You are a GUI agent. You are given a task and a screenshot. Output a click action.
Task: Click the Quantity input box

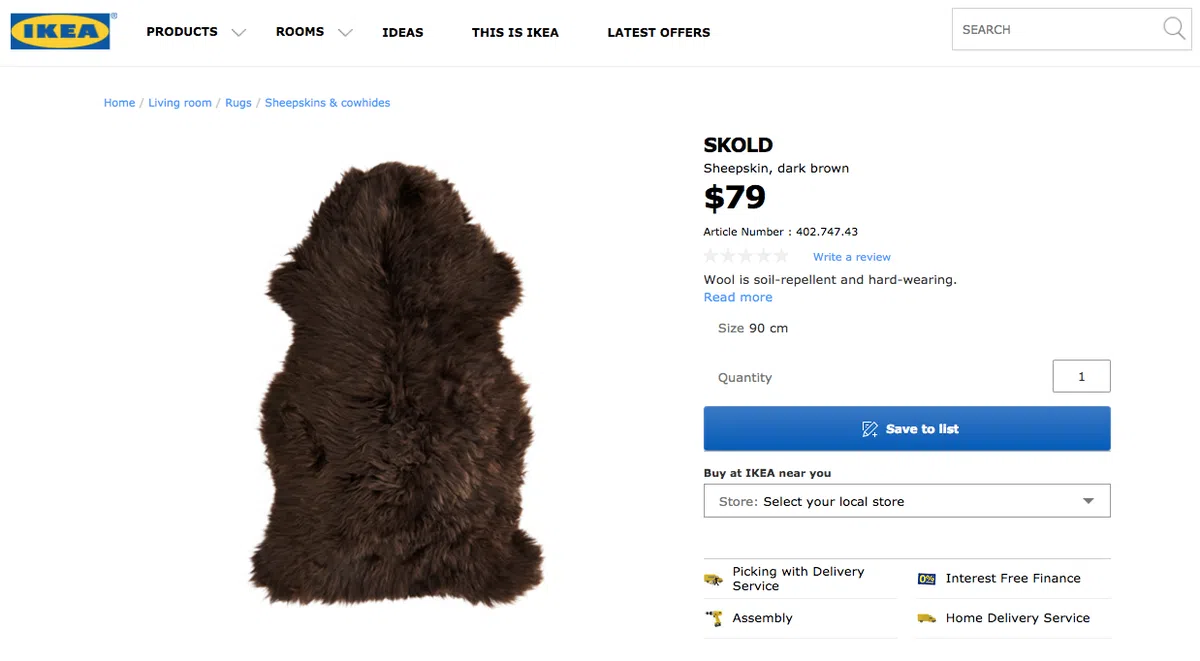1081,377
